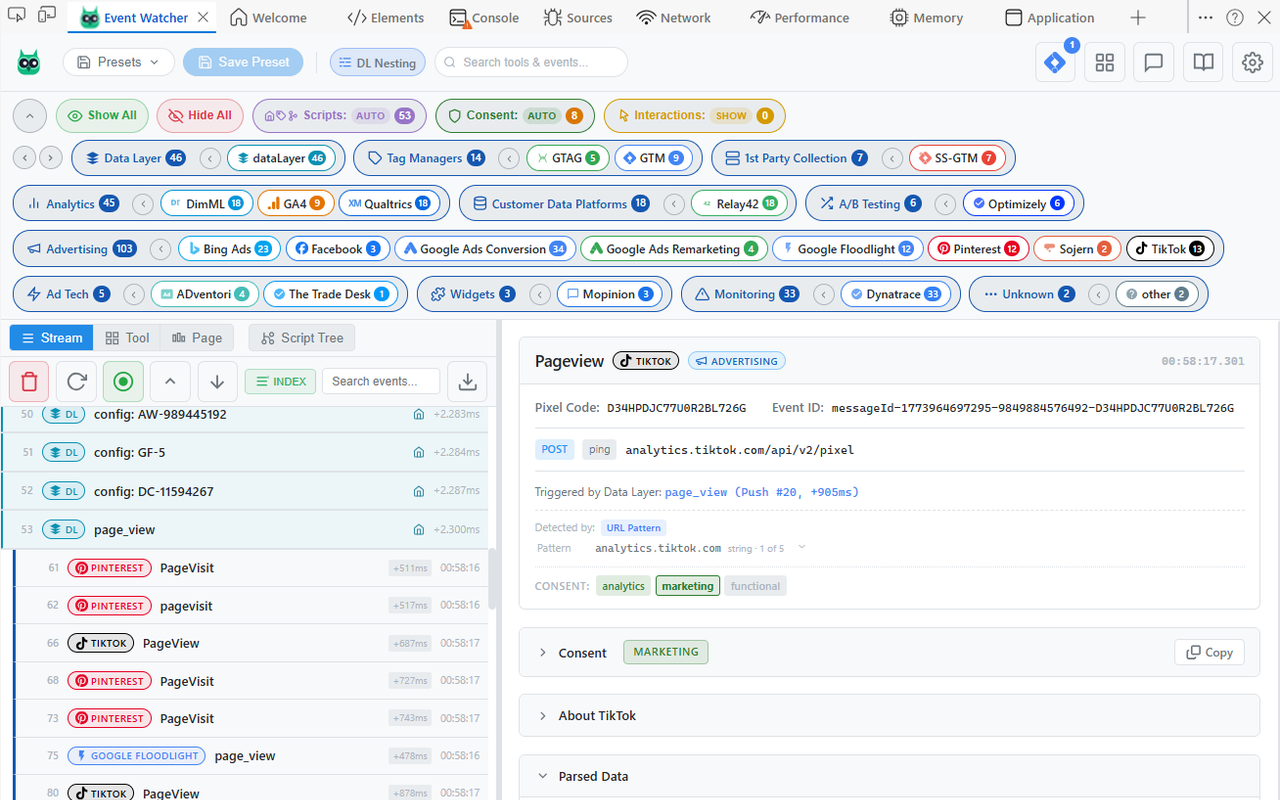Click the refresh events icon
Image resolution: width=1280 pixels, height=800 pixels.
point(77,381)
